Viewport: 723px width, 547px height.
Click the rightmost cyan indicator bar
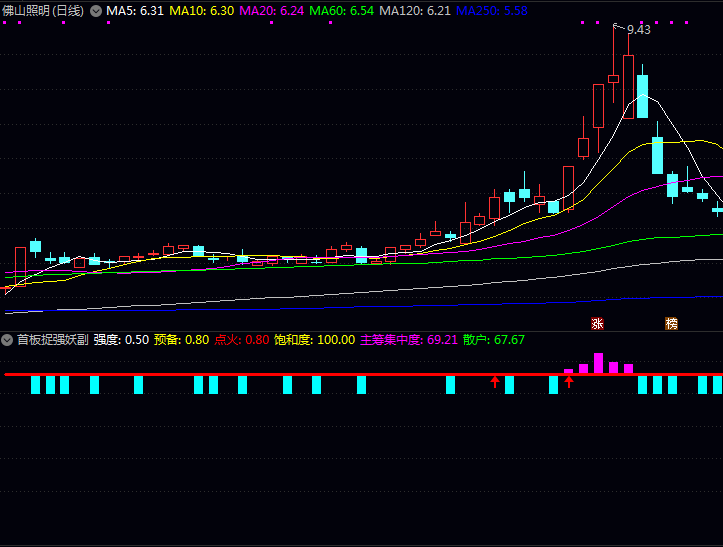(716, 384)
